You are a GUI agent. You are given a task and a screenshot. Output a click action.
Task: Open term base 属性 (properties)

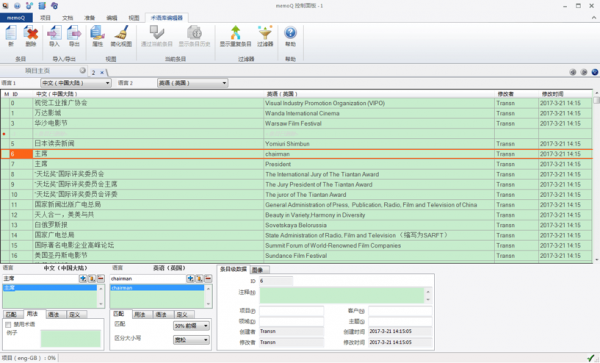[x=98, y=36]
